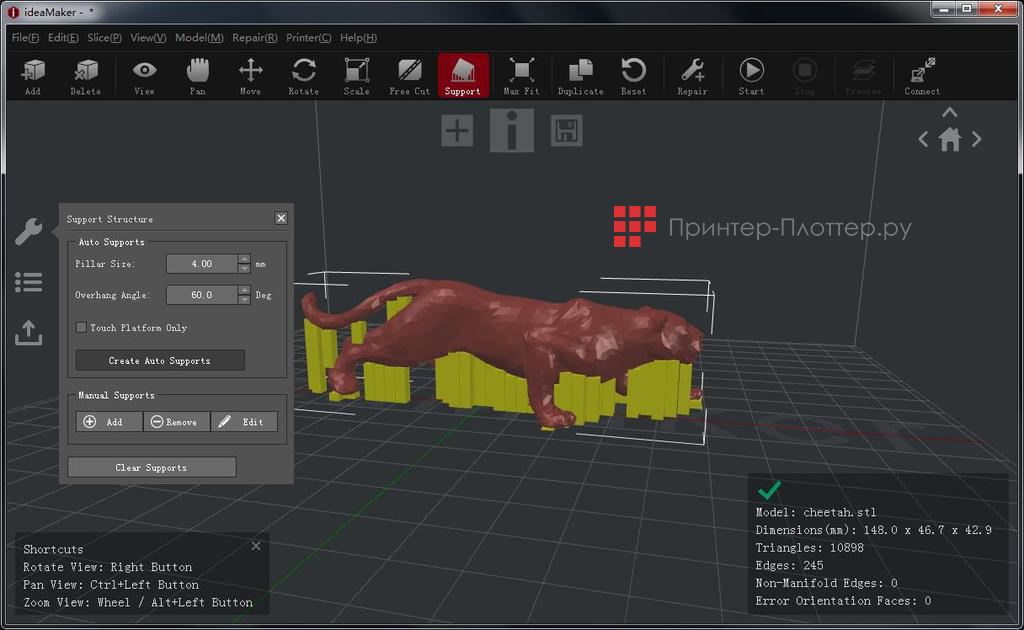Open the Repair tool
Image resolution: width=1024 pixels, height=630 pixels.
(692, 75)
